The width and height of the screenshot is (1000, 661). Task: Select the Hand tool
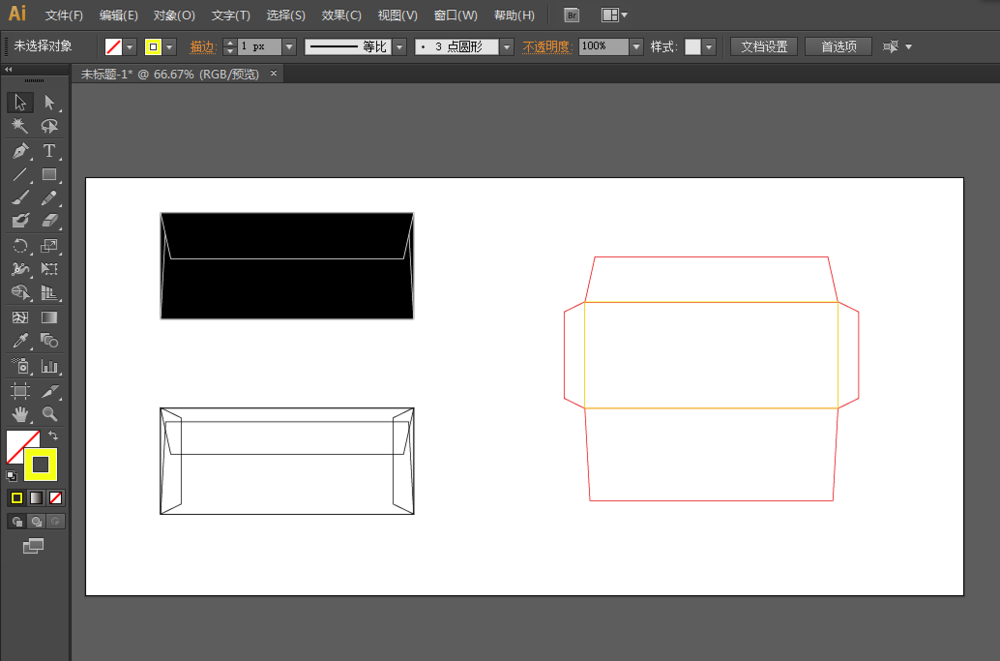tap(20, 414)
